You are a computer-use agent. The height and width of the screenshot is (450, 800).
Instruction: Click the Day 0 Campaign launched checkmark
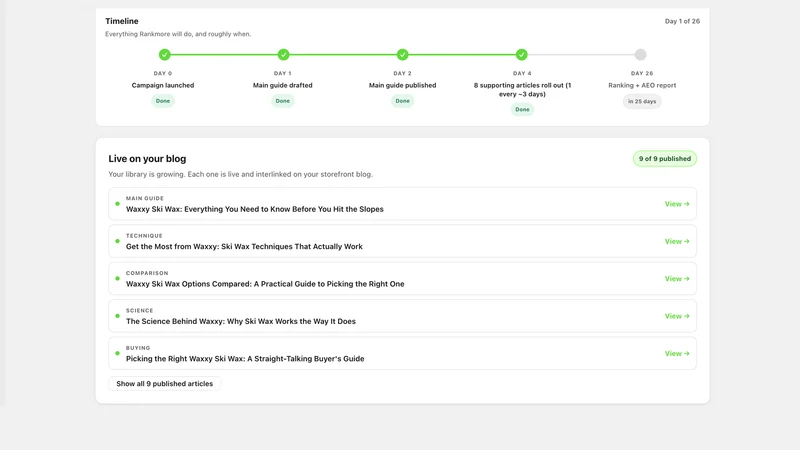[x=164, y=55]
